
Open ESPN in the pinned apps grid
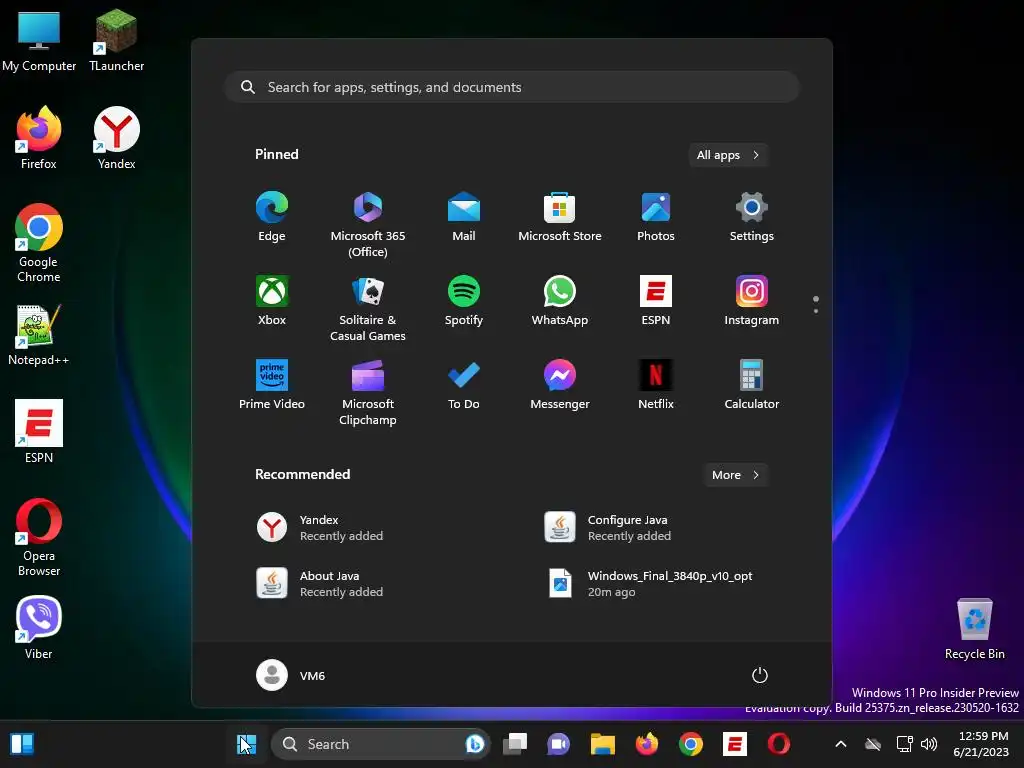(x=656, y=300)
